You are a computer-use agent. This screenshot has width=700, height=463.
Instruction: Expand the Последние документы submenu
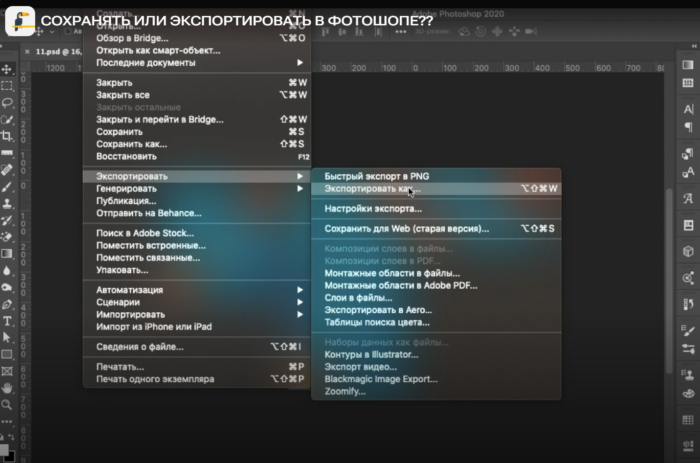[196, 63]
